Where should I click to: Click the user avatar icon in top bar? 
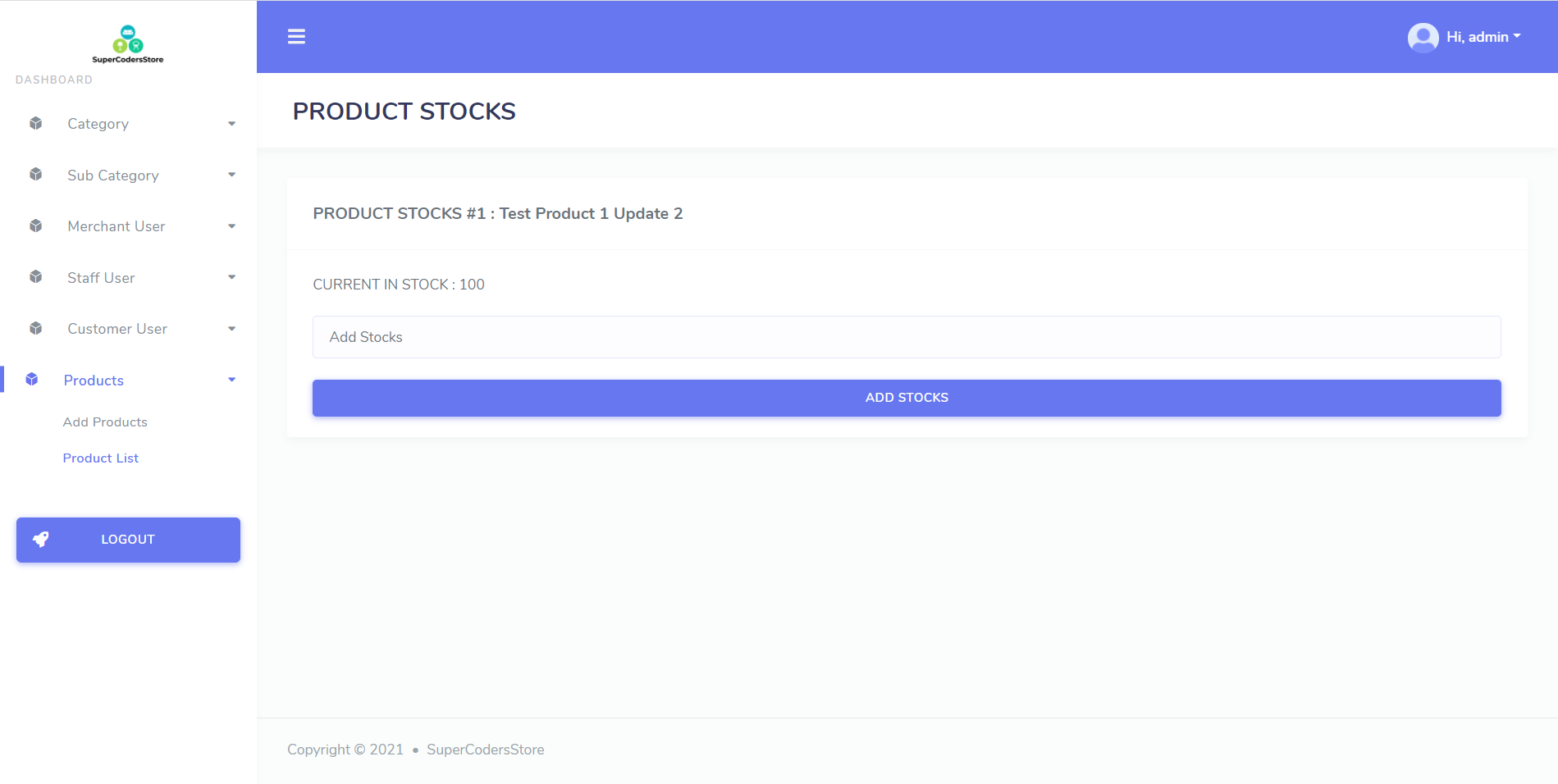tap(1423, 37)
